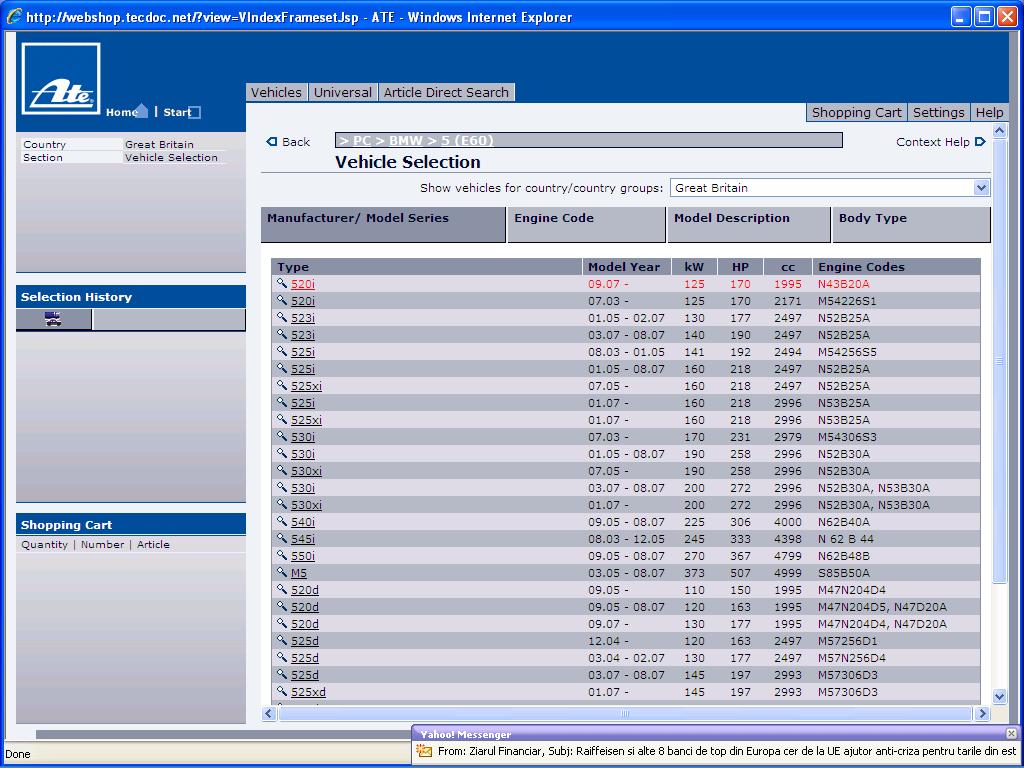Click the horizontal scroll right arrow
This screenshot has height=768, width=1024.
coord(982,714)
